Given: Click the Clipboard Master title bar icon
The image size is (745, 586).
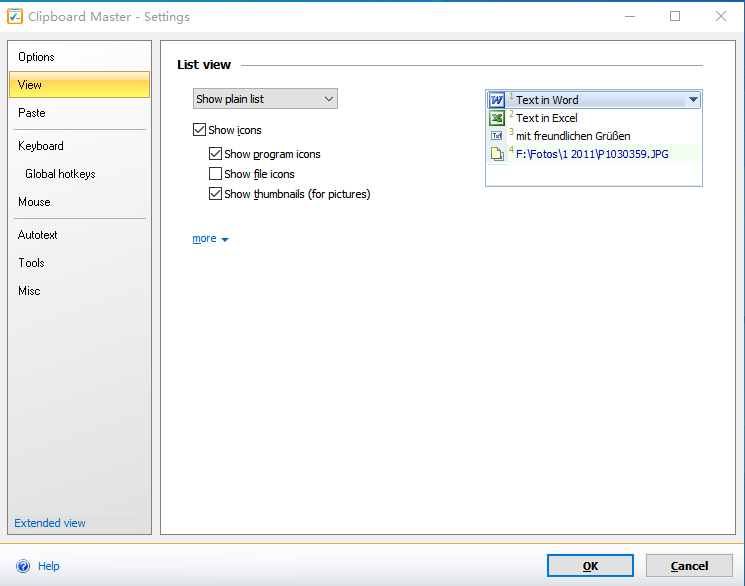Looking at the screenshot, I should pyautogui.click(x=15, y=17).
